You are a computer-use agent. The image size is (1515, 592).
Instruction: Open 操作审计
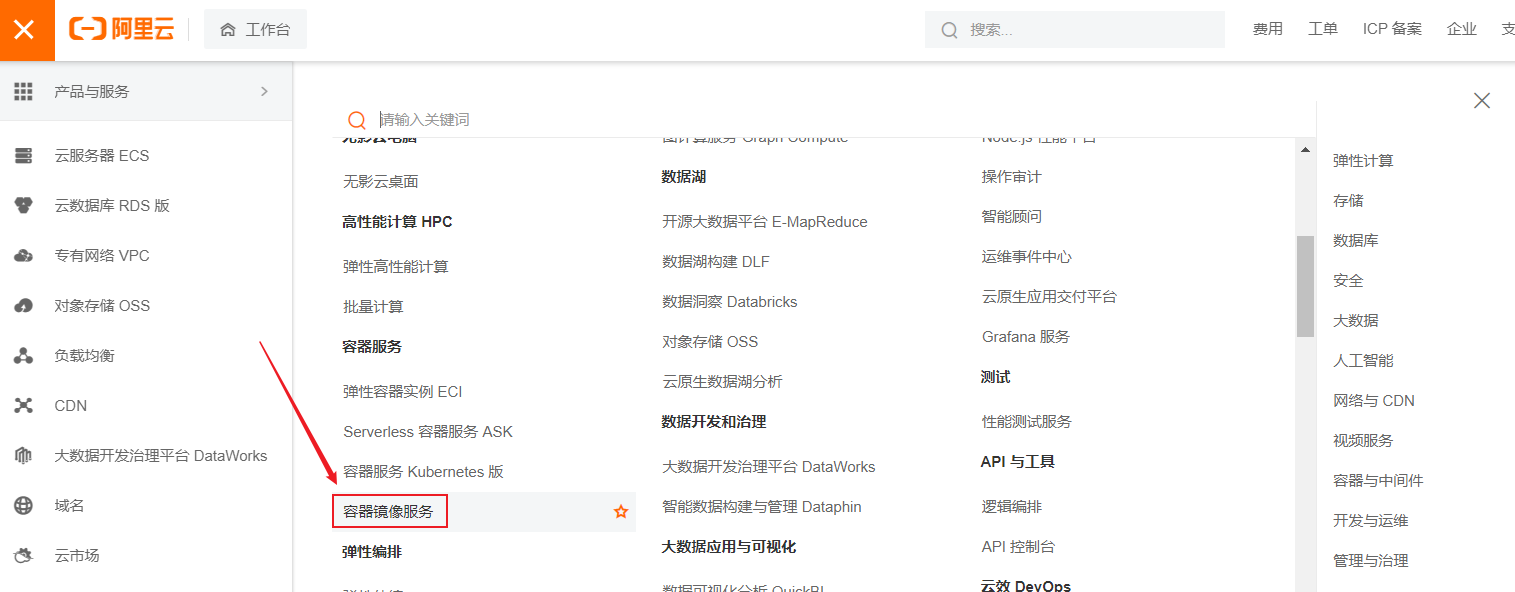(1012, 177)
